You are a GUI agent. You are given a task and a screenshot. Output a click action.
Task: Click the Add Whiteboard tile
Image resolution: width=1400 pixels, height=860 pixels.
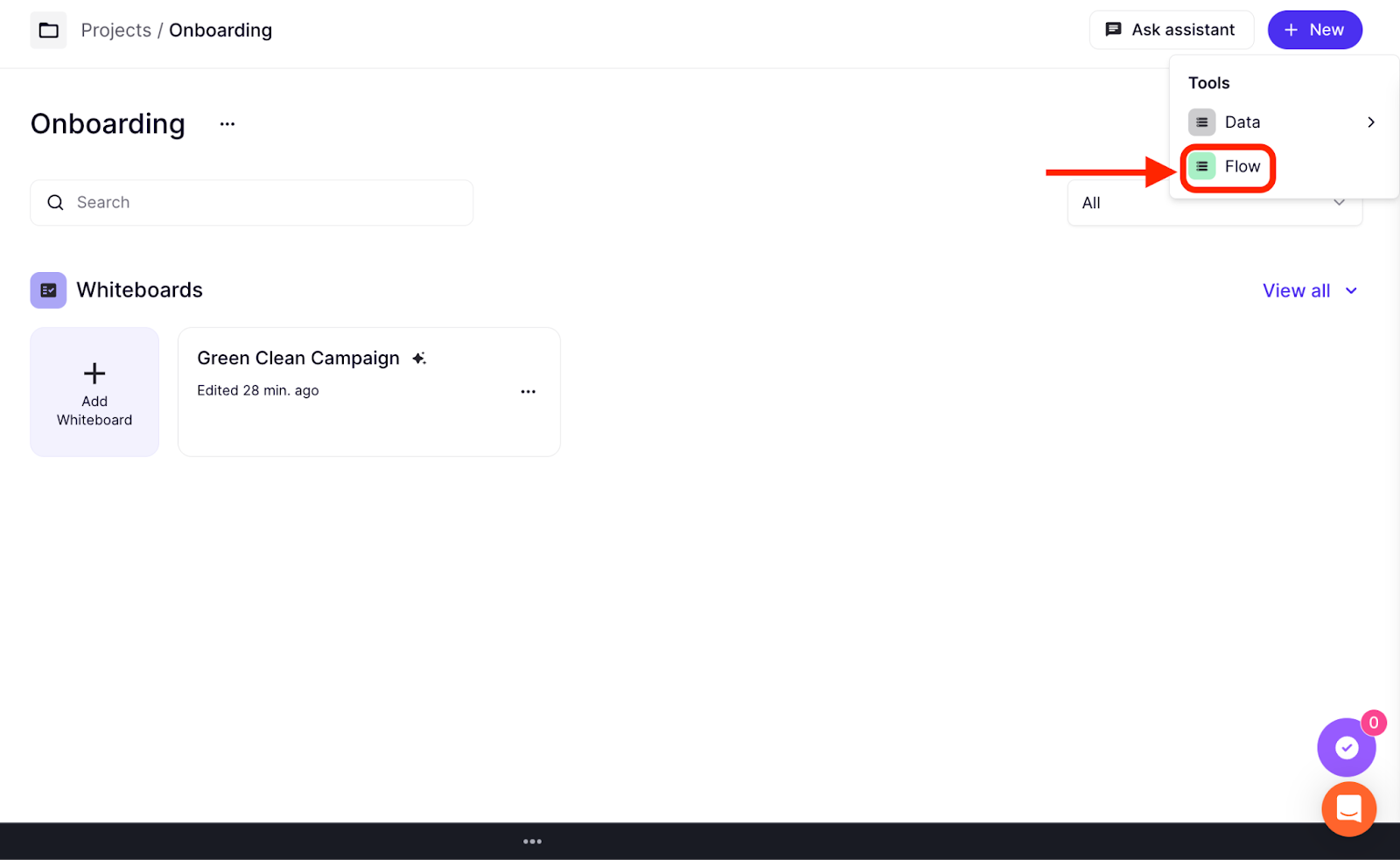pos(94,392)
